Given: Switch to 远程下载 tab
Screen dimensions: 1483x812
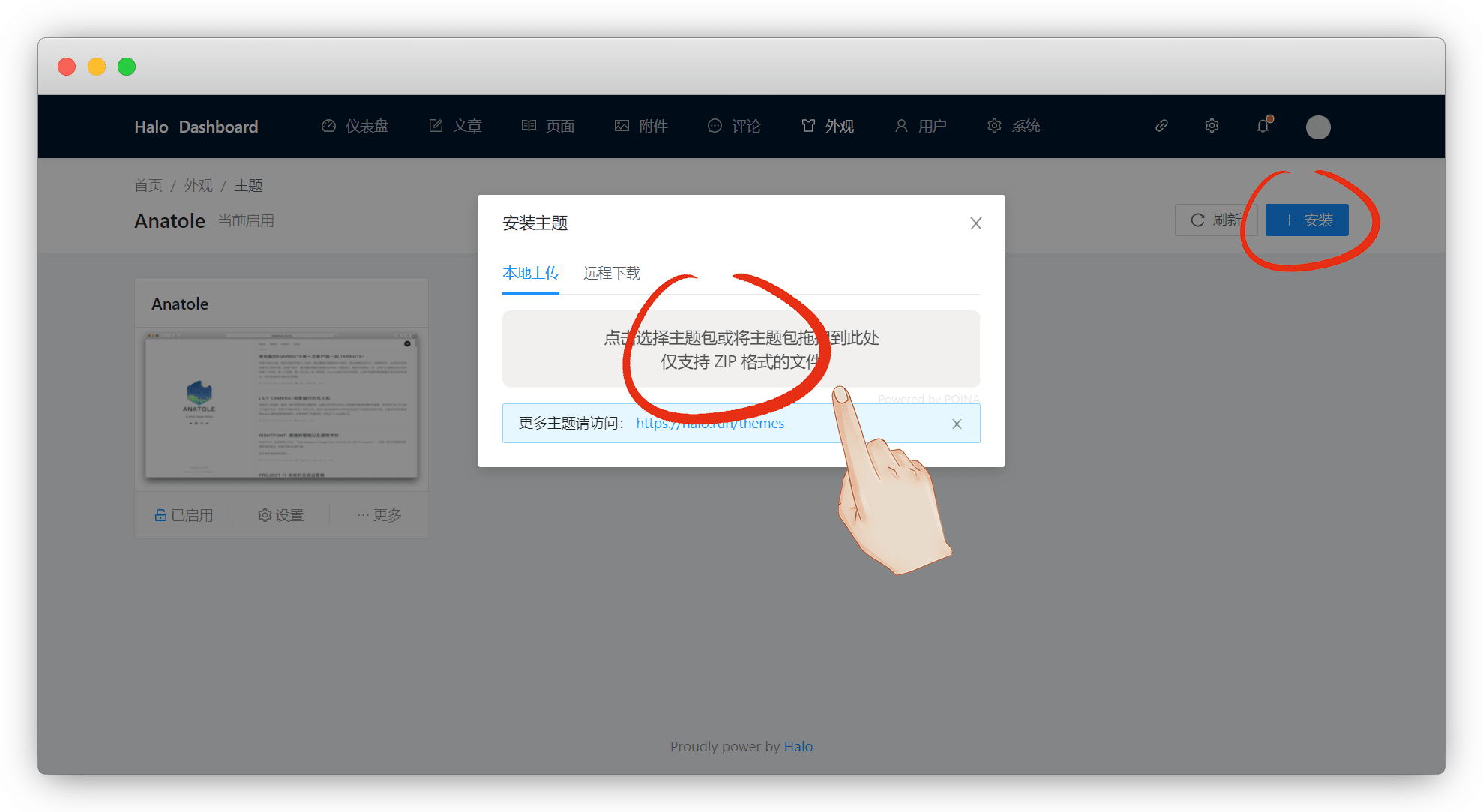Looking at the screenshot, I should 611,274.
